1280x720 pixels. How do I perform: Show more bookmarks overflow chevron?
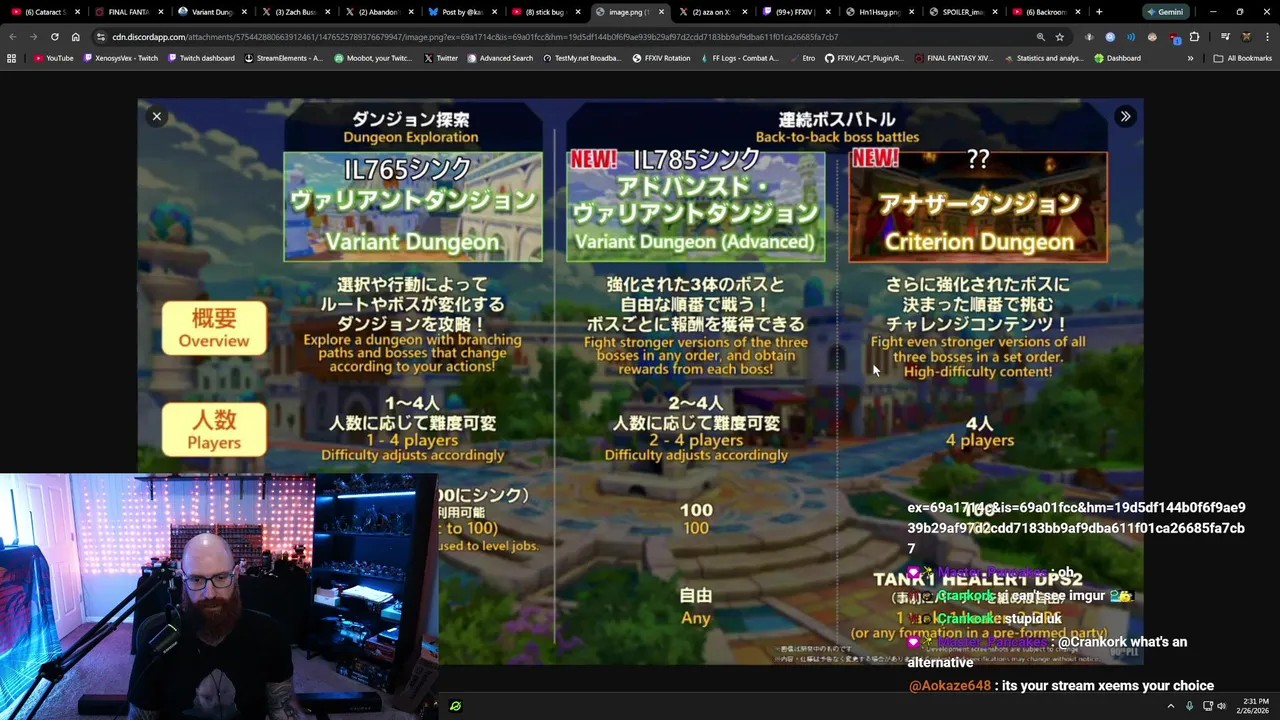click(1190, 58)
